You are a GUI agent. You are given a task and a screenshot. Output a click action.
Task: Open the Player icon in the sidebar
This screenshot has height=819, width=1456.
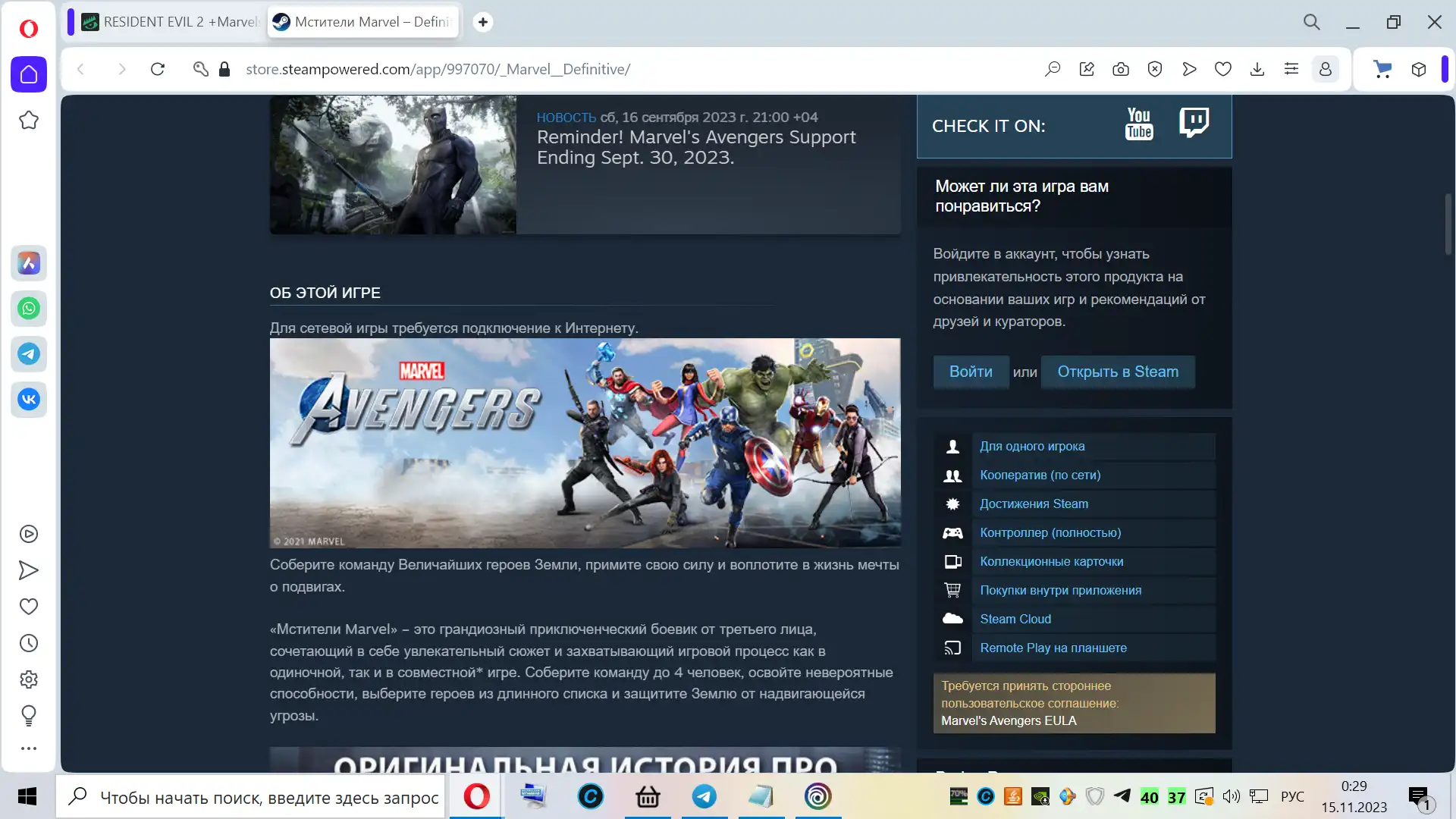pos(29,534)
